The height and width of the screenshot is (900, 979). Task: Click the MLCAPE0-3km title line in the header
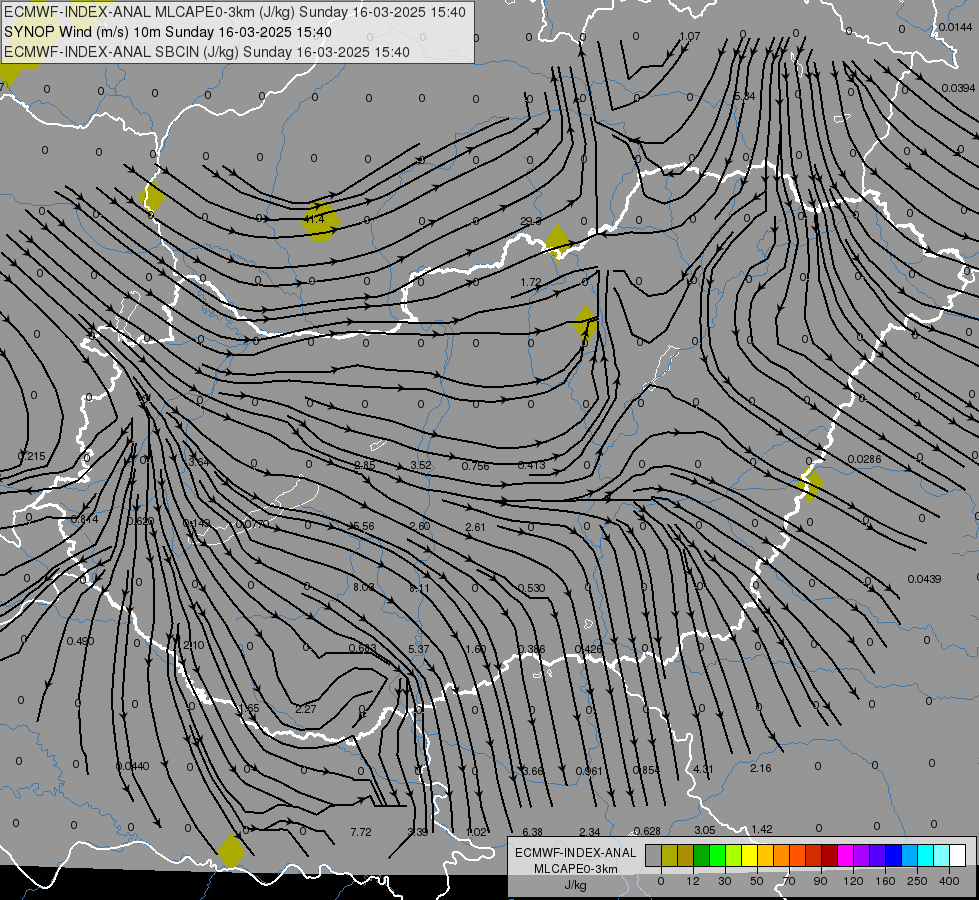click(x=235, y=12)
